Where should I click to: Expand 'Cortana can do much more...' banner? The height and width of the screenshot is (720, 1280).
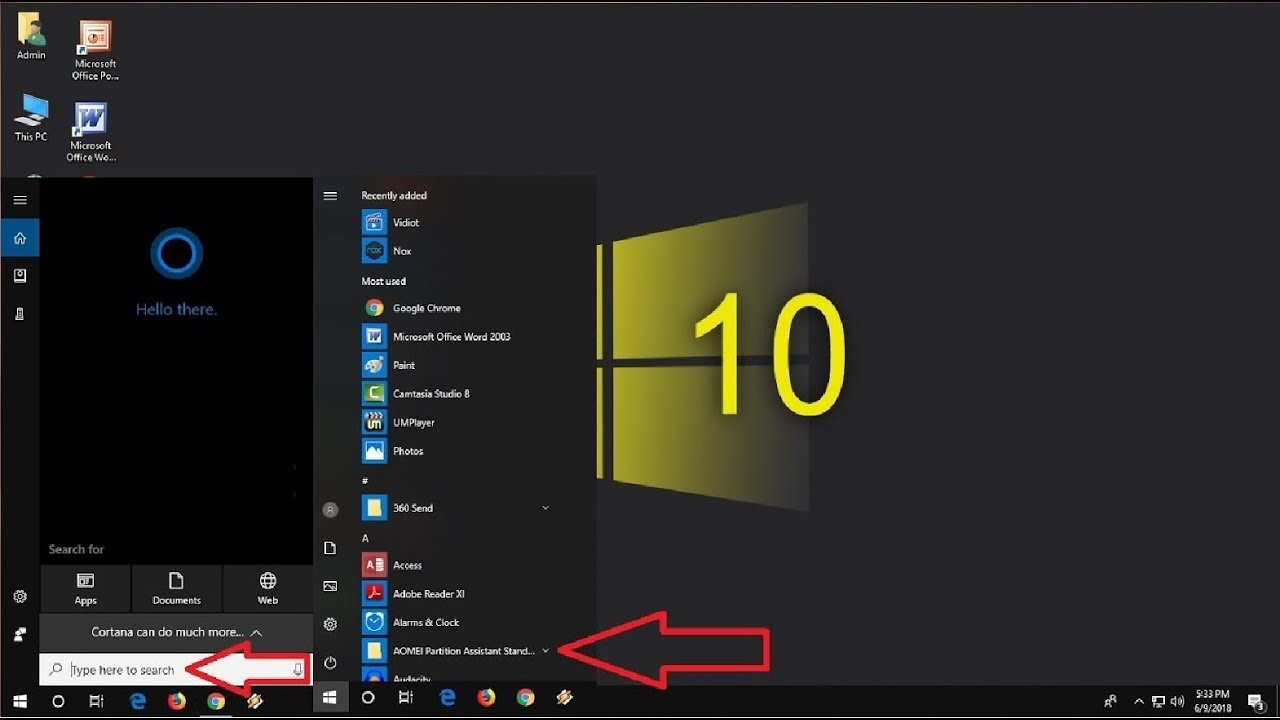coord(176,632)
